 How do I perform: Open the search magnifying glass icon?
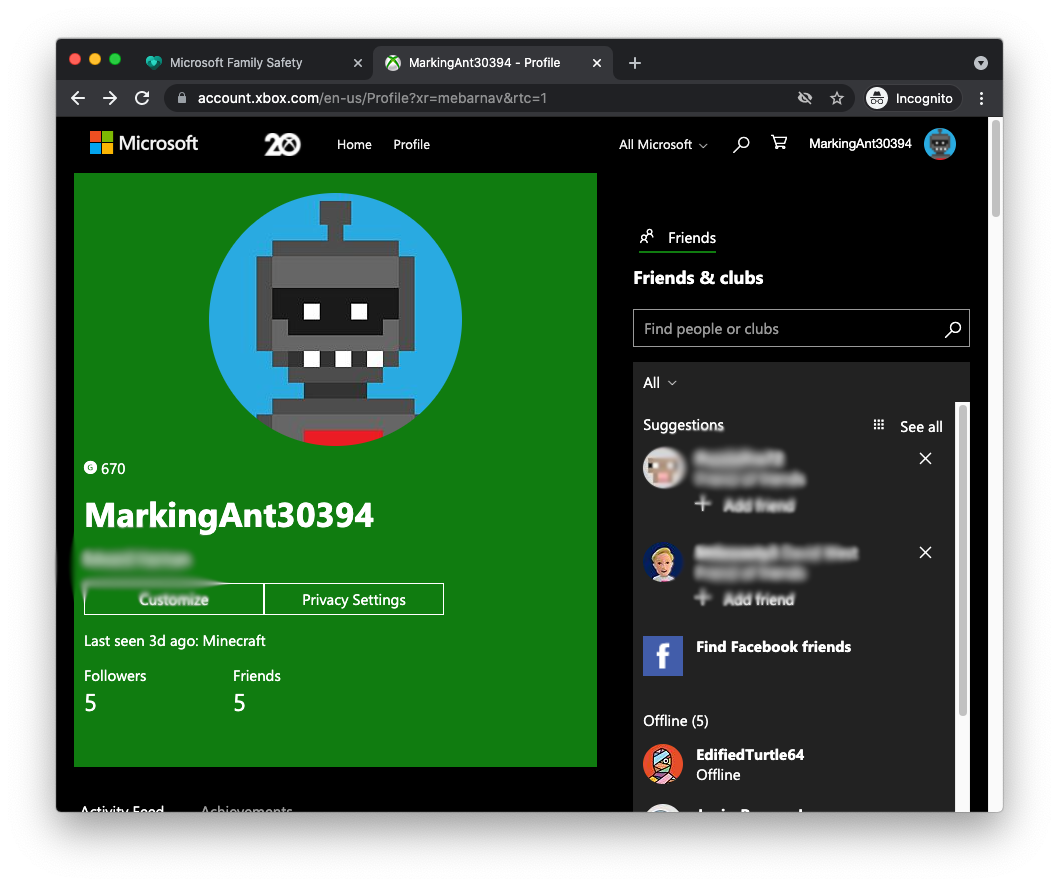[x=741, y=144]
